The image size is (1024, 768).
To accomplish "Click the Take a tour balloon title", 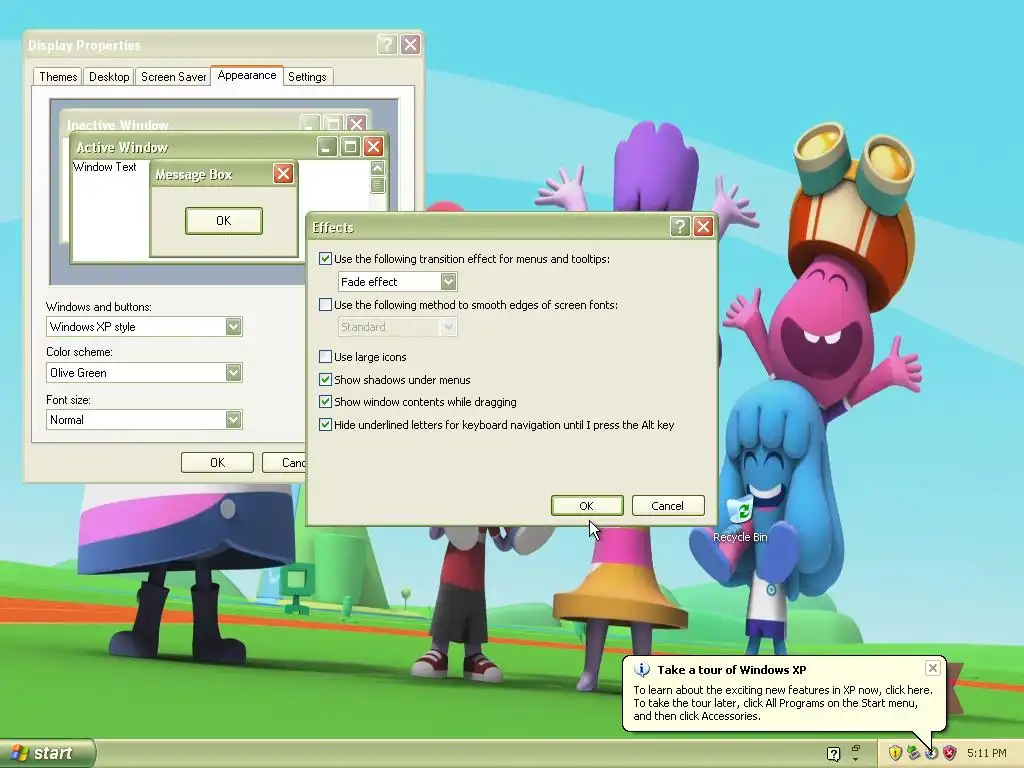I will (731, 669).
